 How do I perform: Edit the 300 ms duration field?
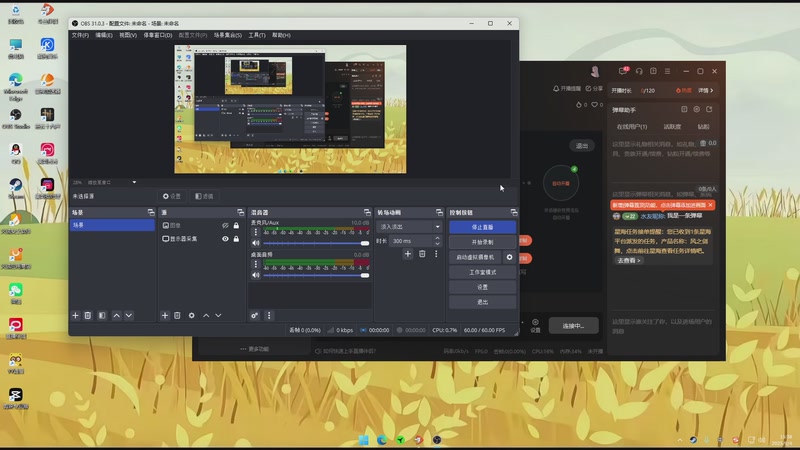coord(412,241)
